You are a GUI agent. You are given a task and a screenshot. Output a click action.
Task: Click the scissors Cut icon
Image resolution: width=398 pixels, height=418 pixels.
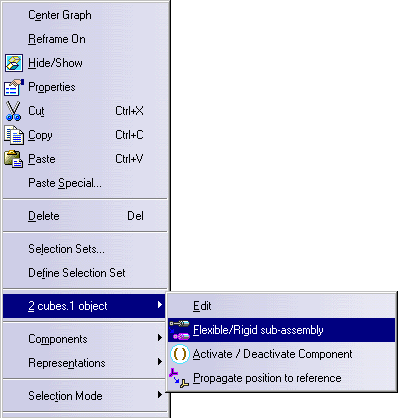[x=13, y=111]
